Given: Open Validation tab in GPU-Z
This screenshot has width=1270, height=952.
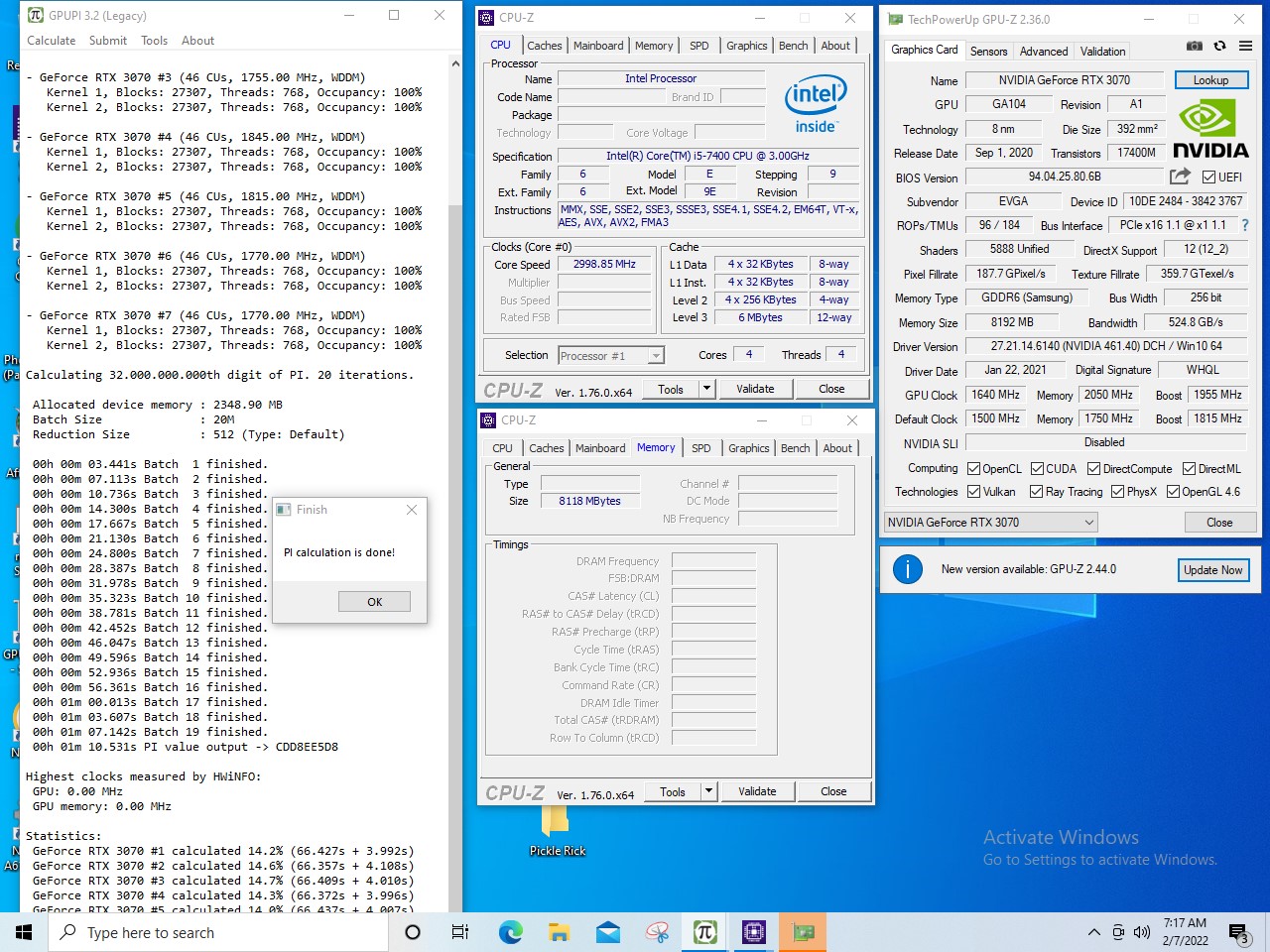Looking at the screenshot, I should 1102,51.
